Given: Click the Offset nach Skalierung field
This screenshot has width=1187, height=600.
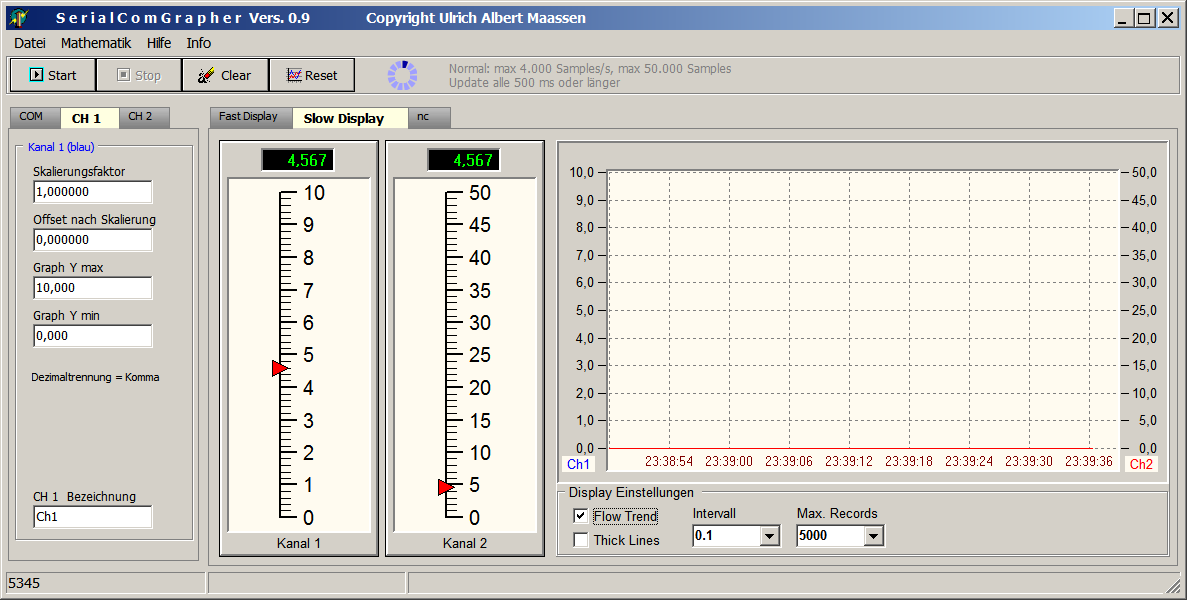Looking at the screenshot, I should (x=92, y=240).
